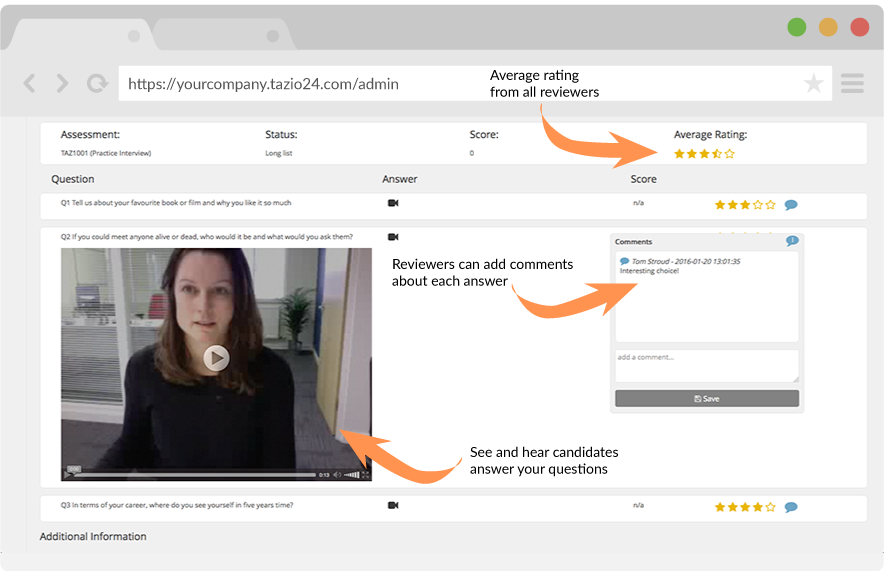The width and height of the screenshot is (884, 571).
Task: Click the comment count bubble in Comments panel
Action: tap(792, 241)
